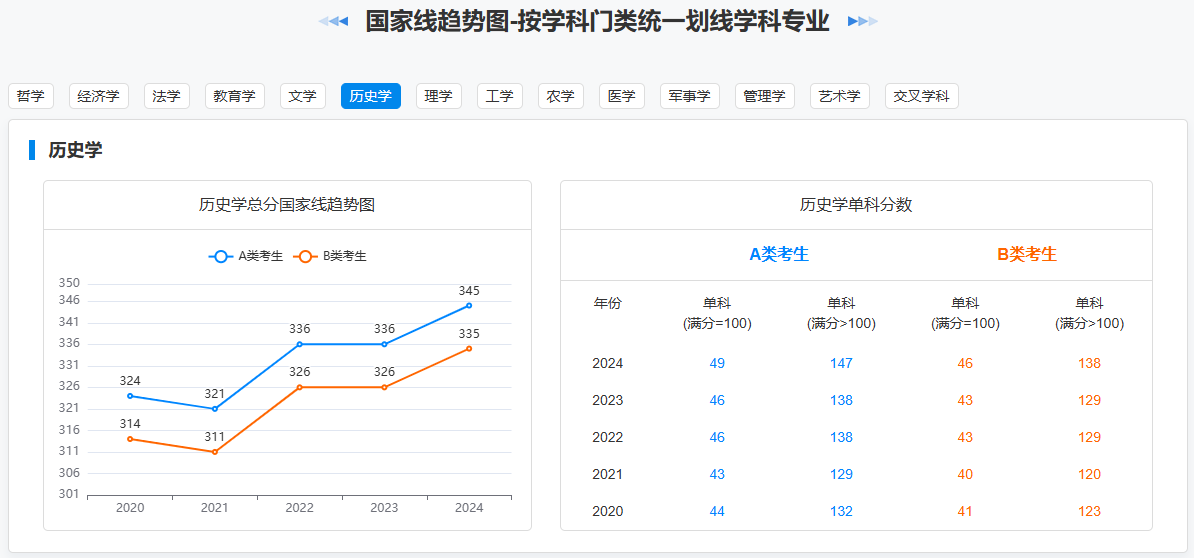
Task: Switch to the 医学 tab
Action: coord(622,96)
